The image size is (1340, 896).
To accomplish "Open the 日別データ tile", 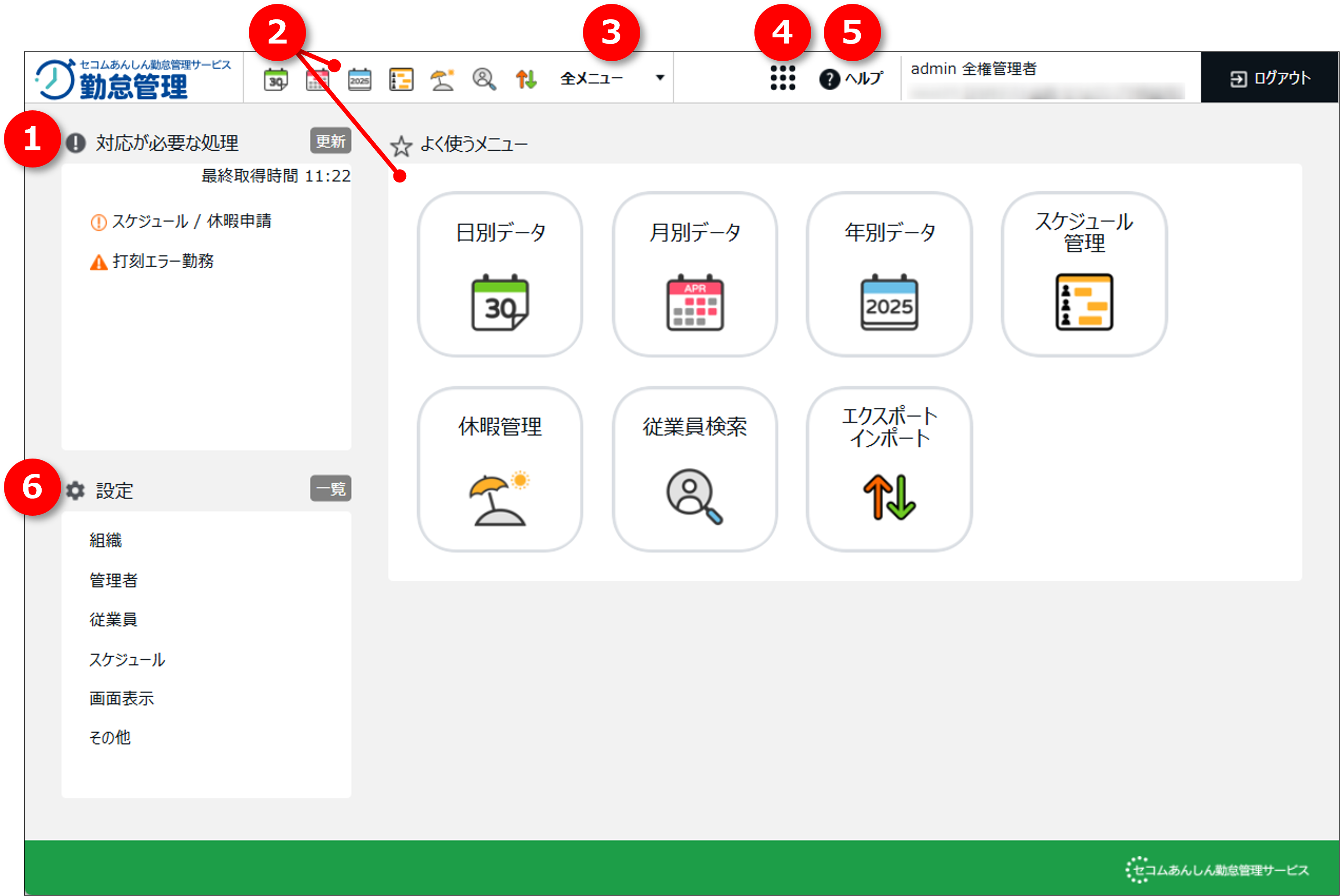I will click(x=500, y=274).
